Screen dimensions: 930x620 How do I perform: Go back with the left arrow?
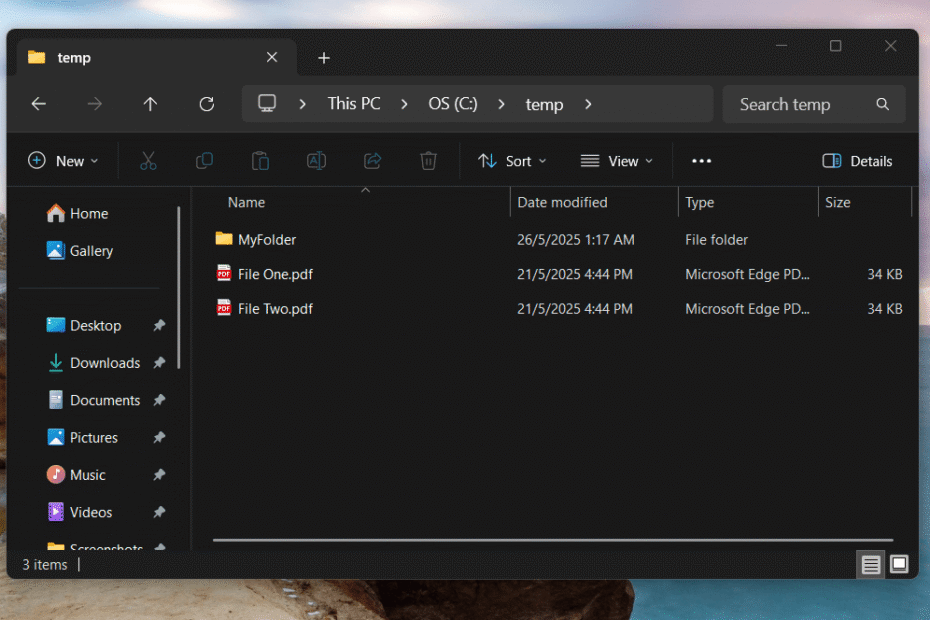click(x=39, y=104)
